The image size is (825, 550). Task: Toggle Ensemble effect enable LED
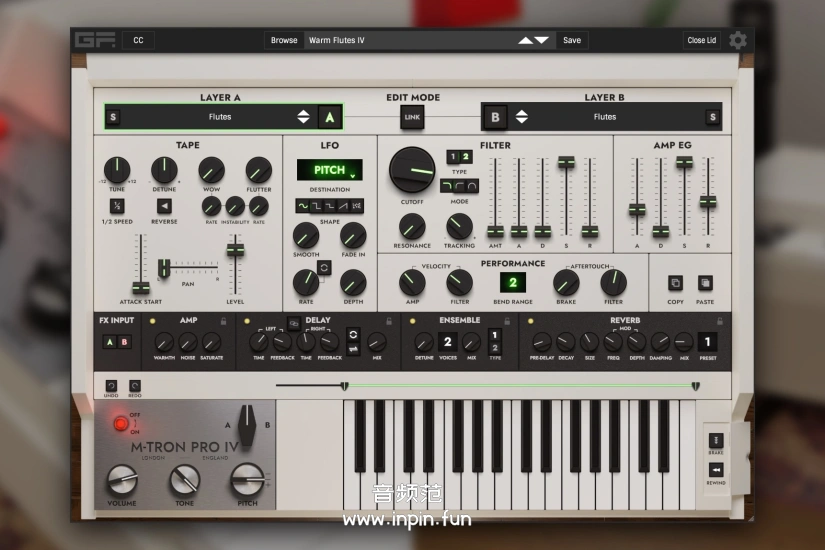[x=412, y=321]
